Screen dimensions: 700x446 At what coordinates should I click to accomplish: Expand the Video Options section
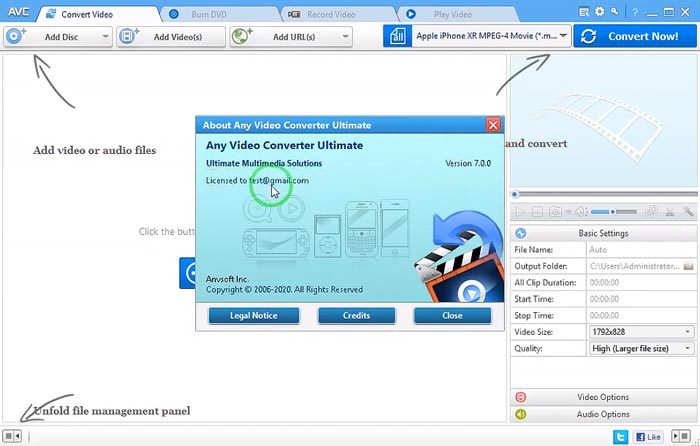point(604,397)
